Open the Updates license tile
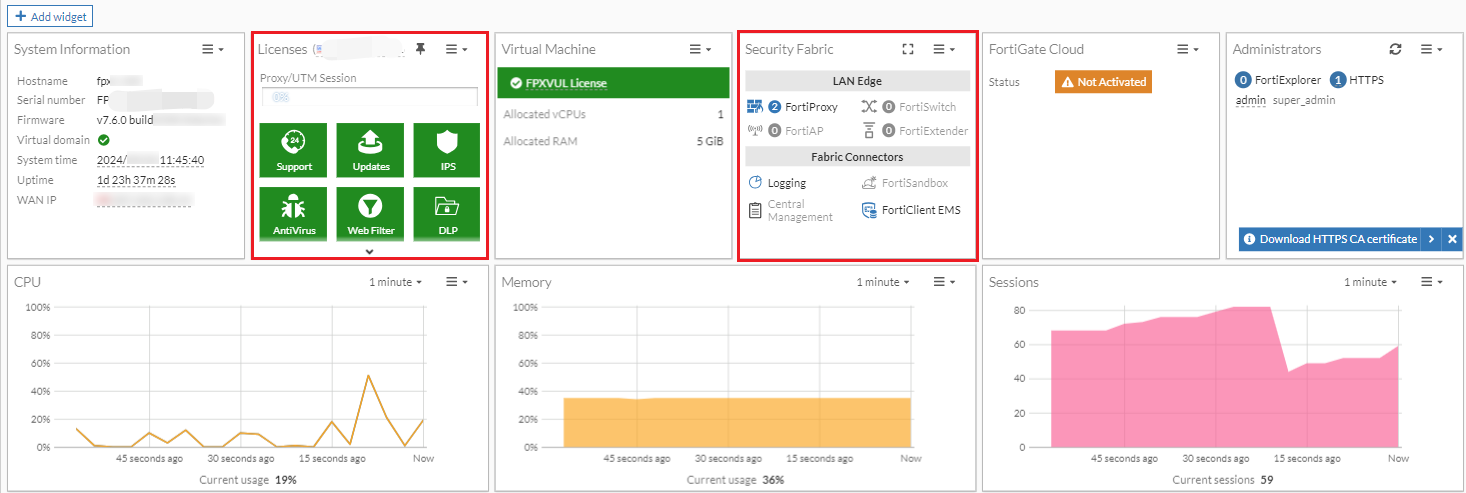Screen dimensions: 1466x493 371,149
